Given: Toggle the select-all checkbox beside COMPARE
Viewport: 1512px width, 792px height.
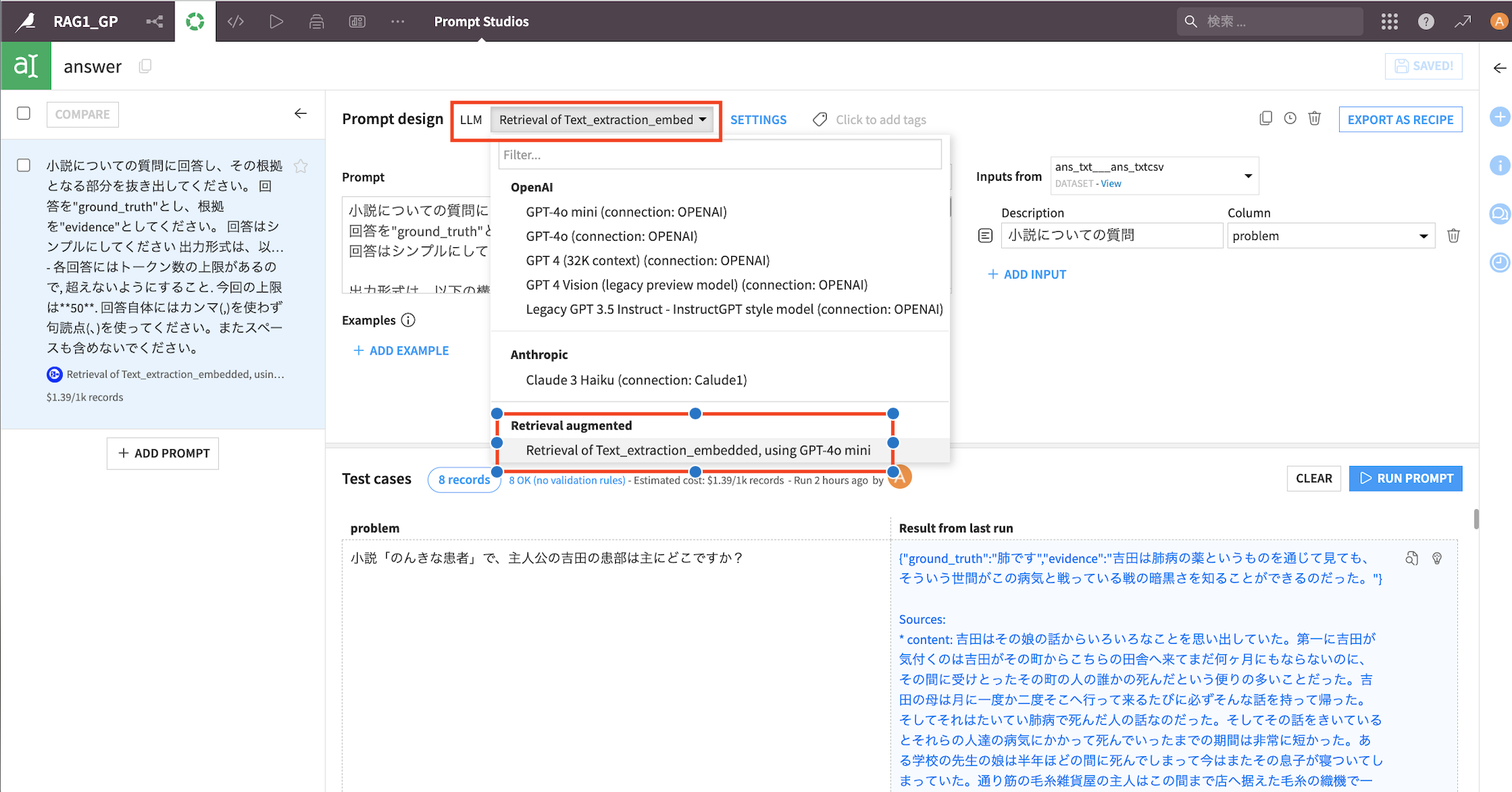Looking at the screenshot, I should click(x=24, y=114).
